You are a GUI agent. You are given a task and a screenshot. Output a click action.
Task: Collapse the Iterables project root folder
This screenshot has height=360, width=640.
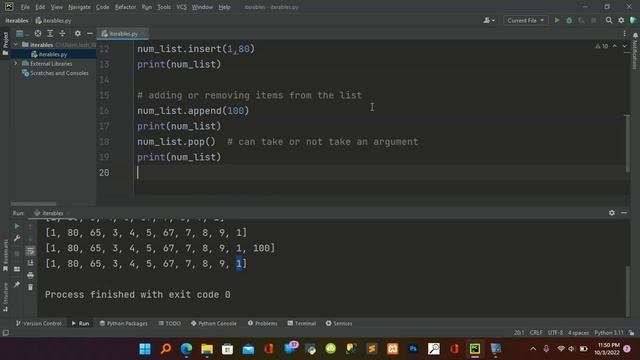pos(16,44)
